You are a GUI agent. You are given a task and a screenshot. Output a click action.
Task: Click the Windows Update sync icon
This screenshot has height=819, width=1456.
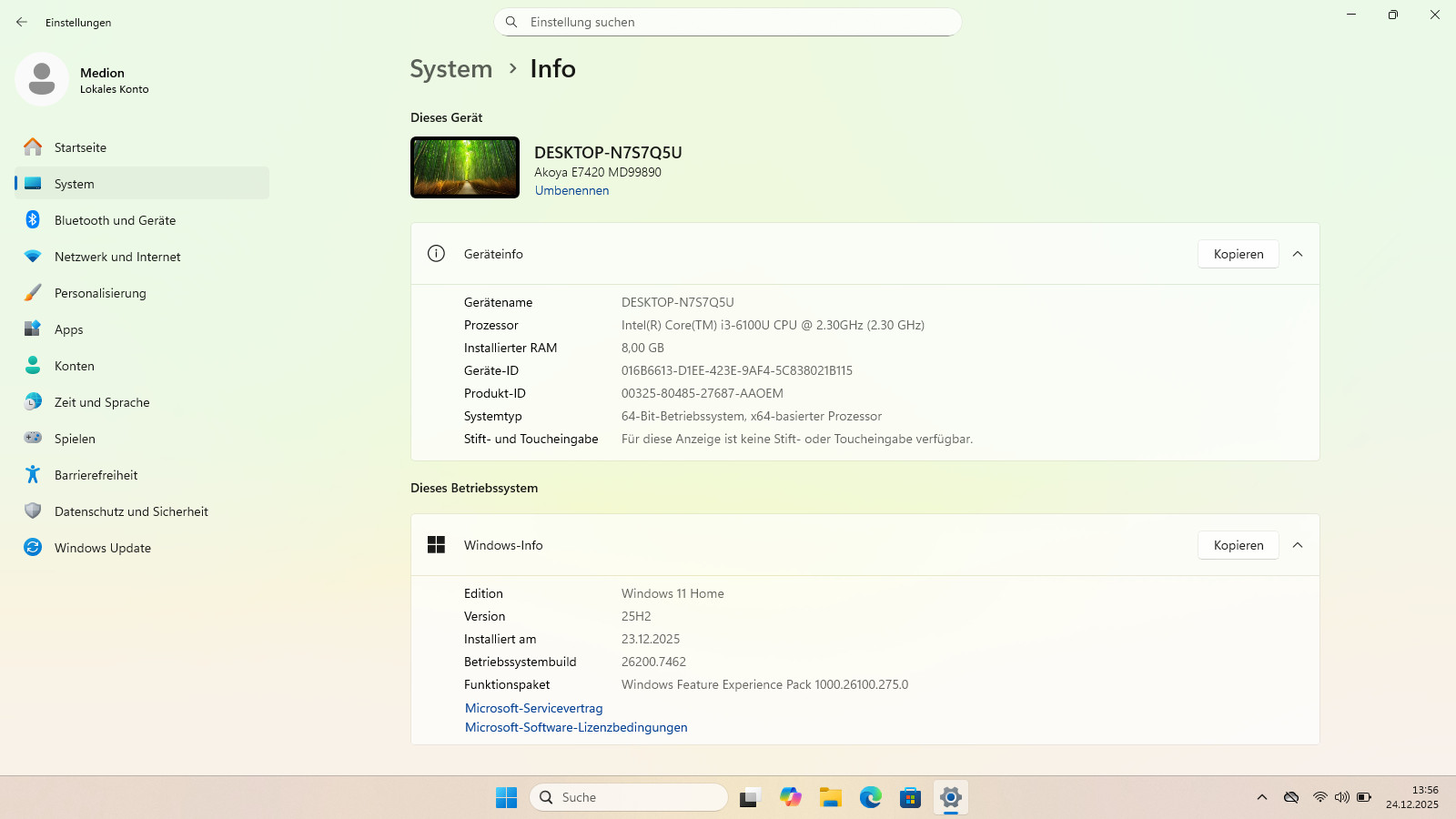33,547
